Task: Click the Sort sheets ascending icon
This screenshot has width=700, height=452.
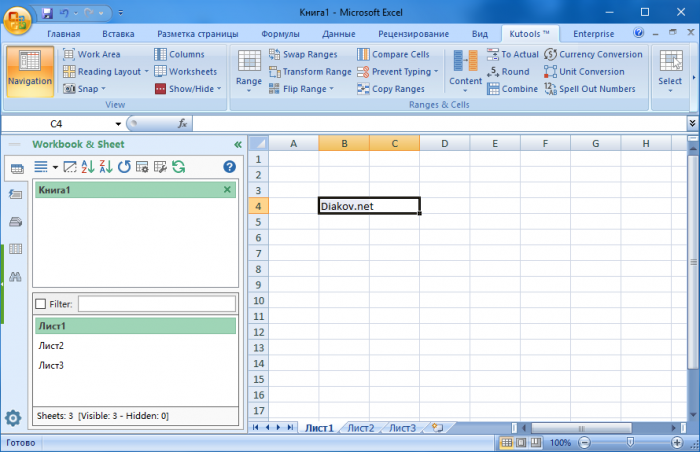Action: click(x=88, y=167)
